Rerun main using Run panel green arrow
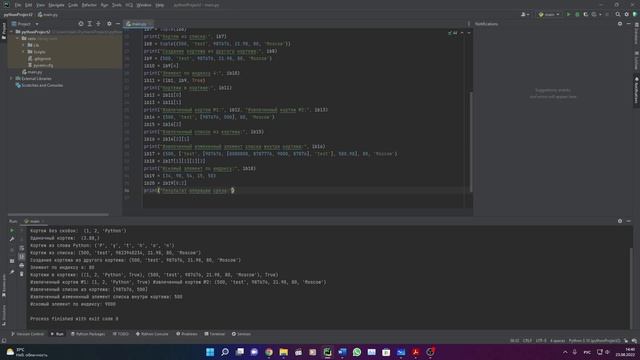640x360 pixels. pos(12,231)
